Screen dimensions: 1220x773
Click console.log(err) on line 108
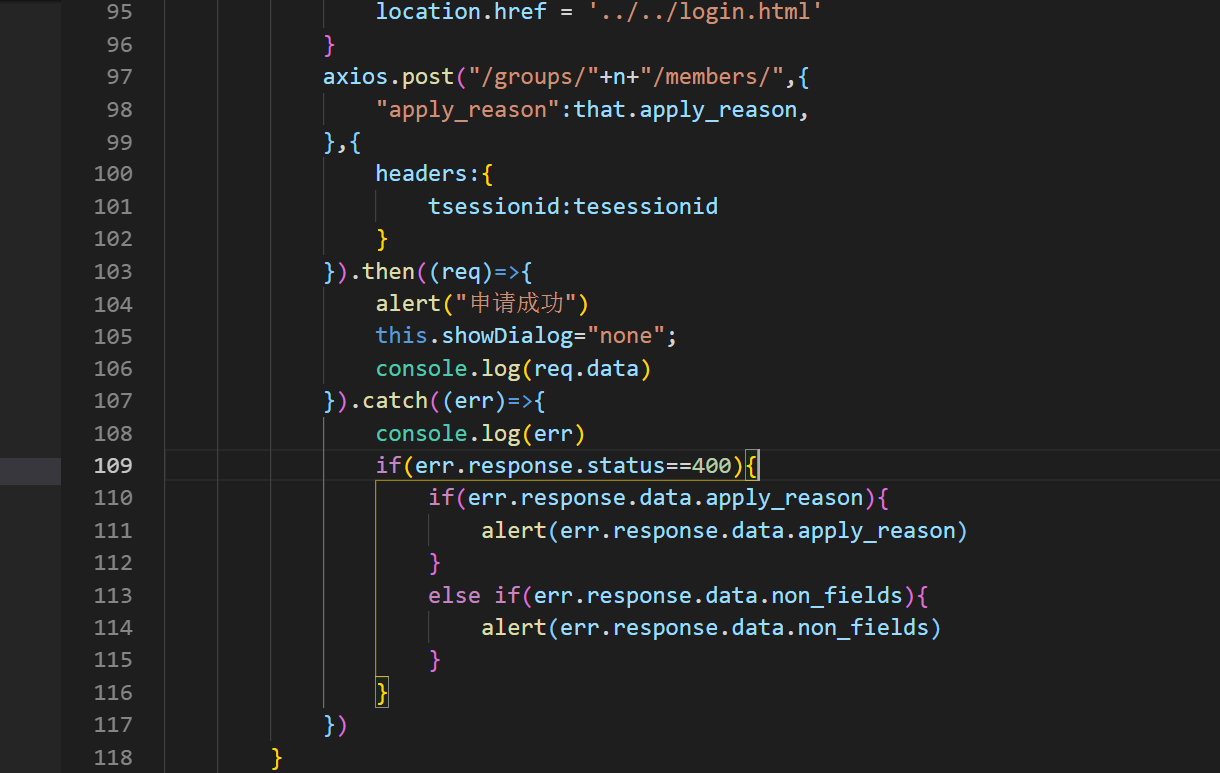480,433
